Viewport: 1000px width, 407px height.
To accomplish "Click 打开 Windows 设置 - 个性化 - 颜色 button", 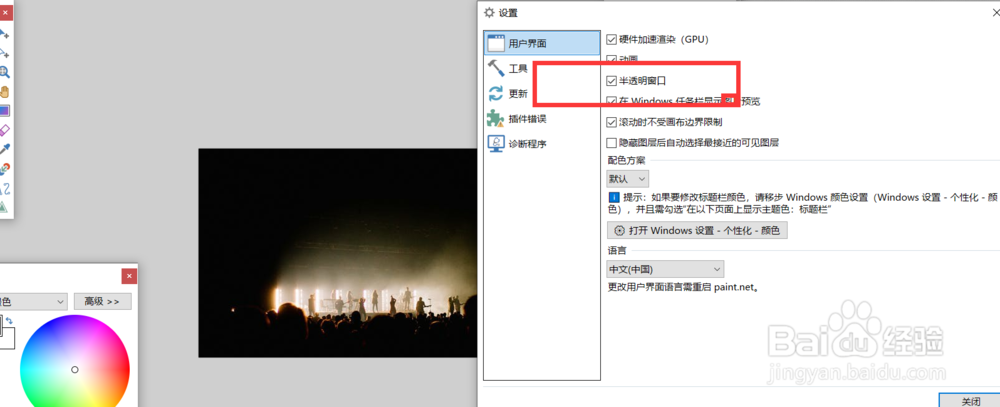I will (x=697, y=230).
